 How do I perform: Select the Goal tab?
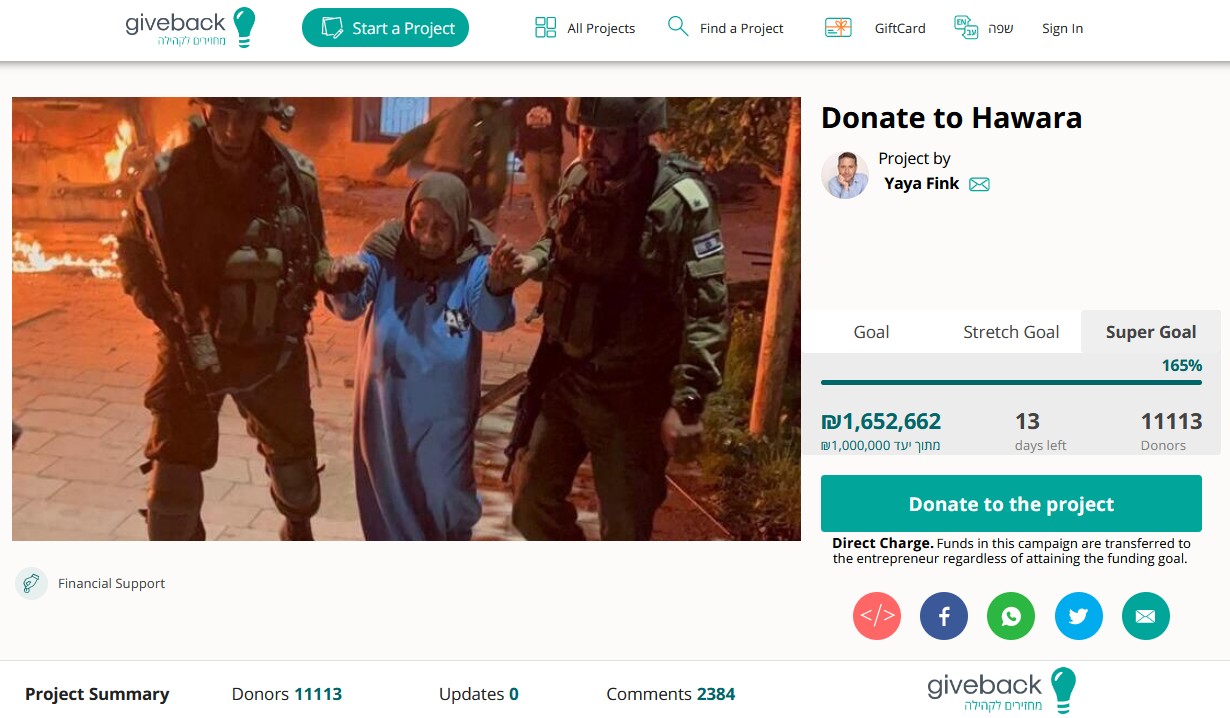[871, 332]
